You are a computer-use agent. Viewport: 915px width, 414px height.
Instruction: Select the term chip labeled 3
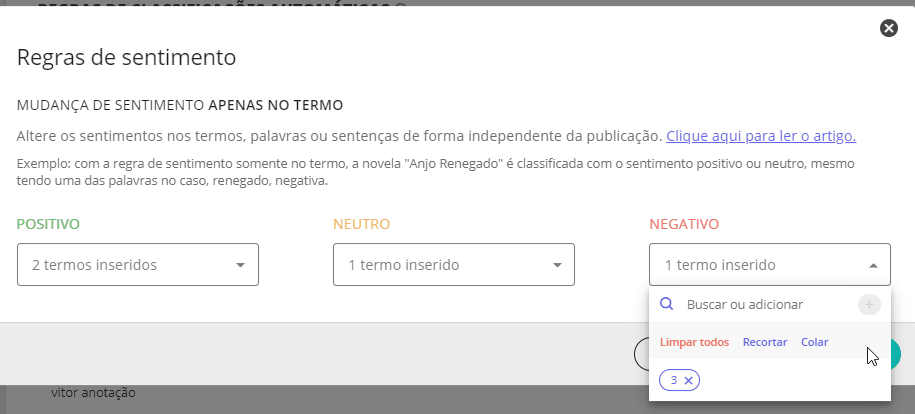point(673,381)
